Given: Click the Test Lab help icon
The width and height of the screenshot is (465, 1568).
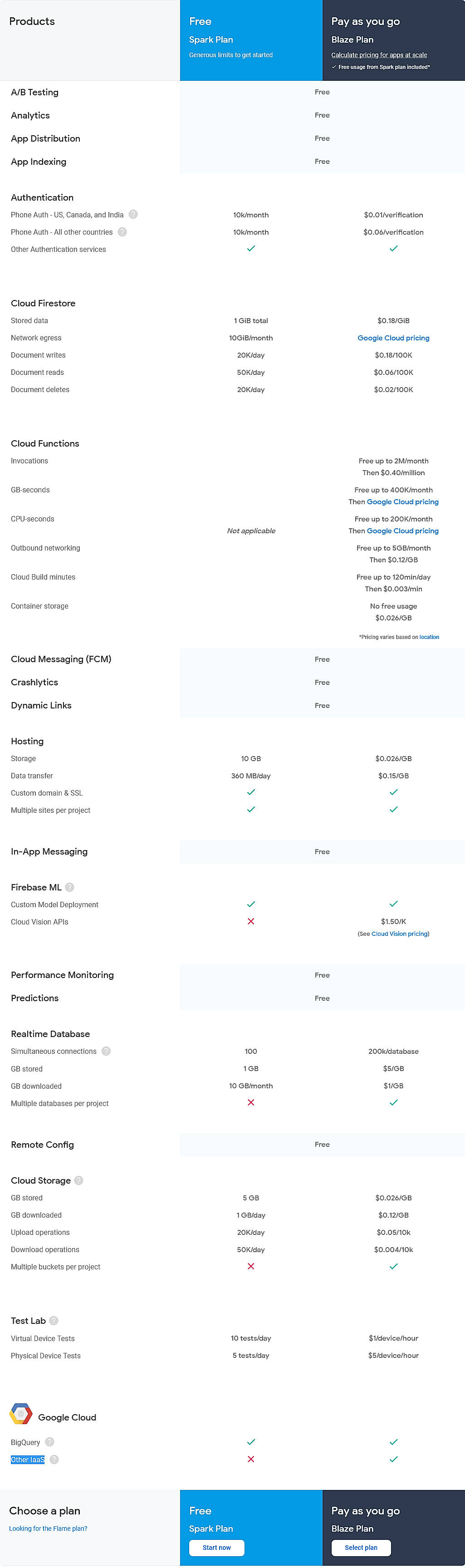Looking at the screenshot, I should [x=54, y=1320].
